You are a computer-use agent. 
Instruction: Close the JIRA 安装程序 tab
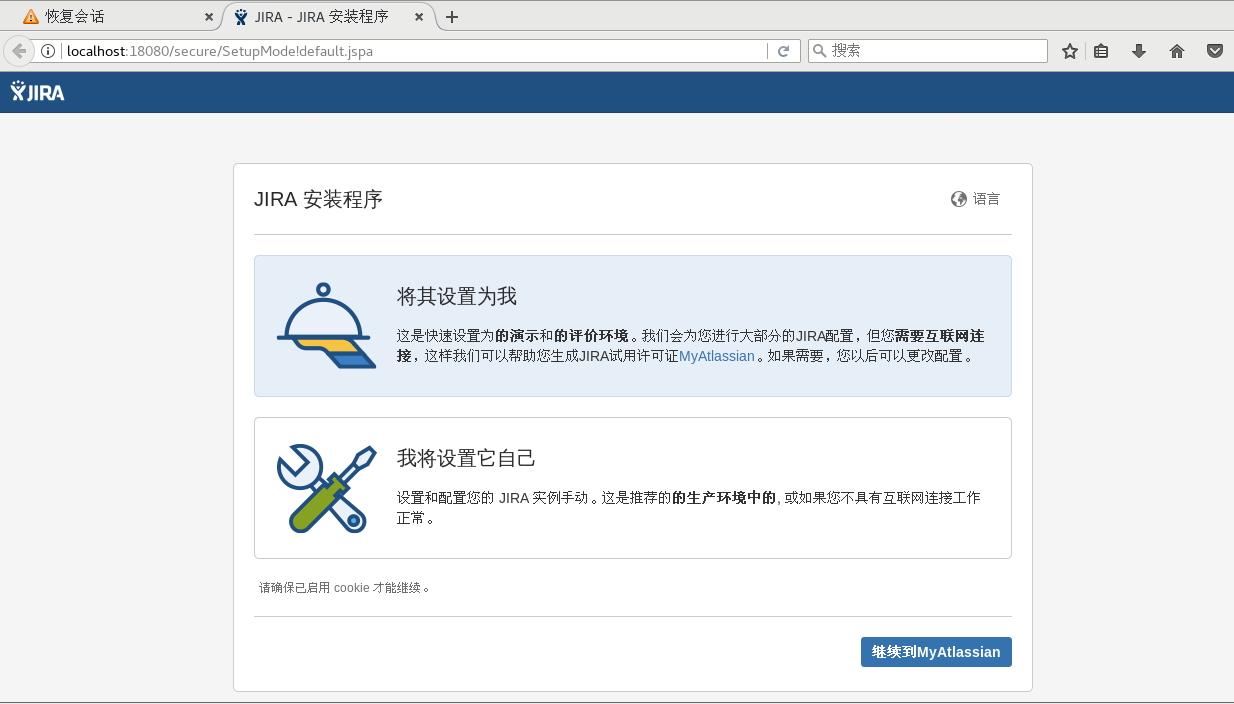(421, 17)
